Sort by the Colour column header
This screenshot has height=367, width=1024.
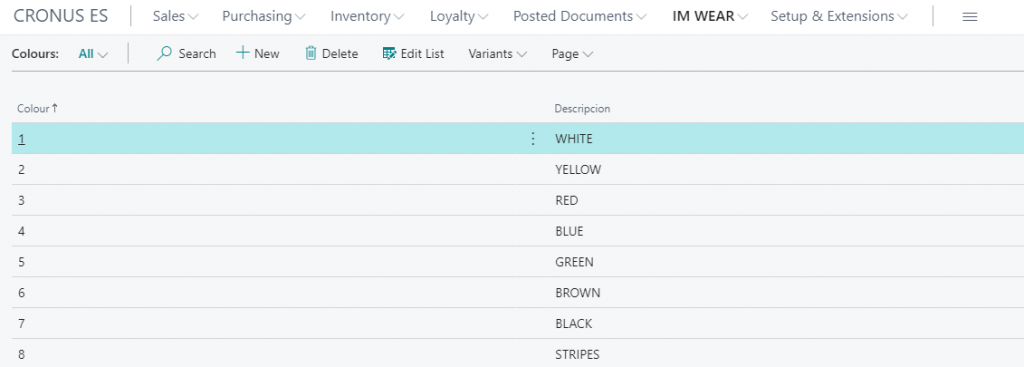click(37, 108)
